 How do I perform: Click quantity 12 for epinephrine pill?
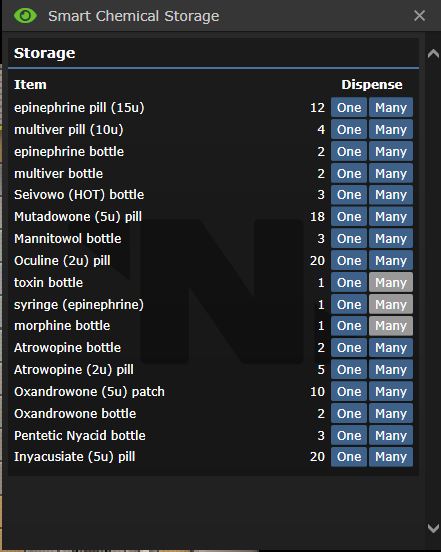pyautogui.click(x=317, y=107)
